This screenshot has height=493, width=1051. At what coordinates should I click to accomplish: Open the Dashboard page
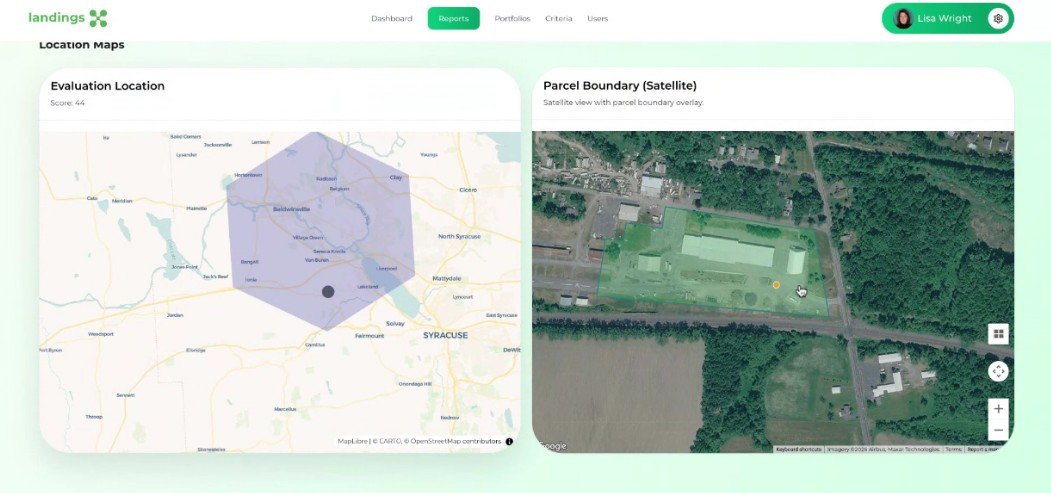[391, 19]
